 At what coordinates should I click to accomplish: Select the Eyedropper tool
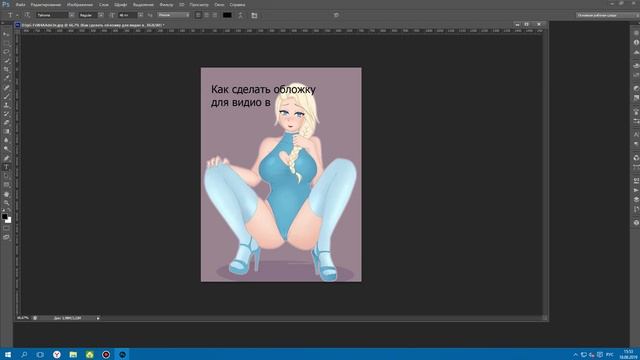pyautogui.click(x=6, y=78)
